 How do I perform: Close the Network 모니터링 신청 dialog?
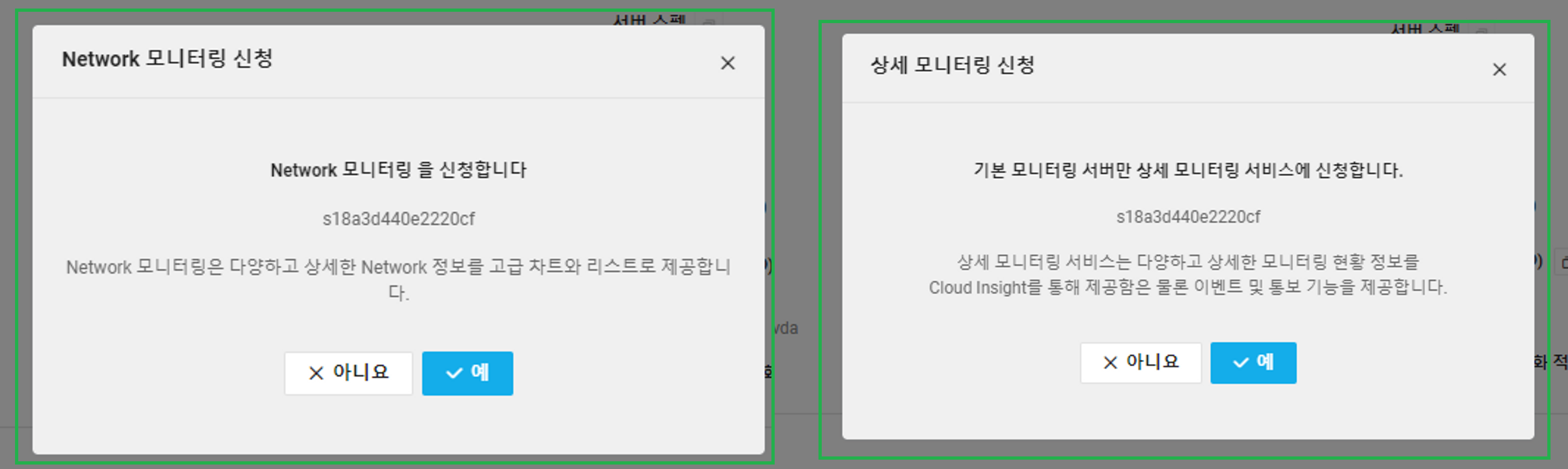tap(727, 63)
